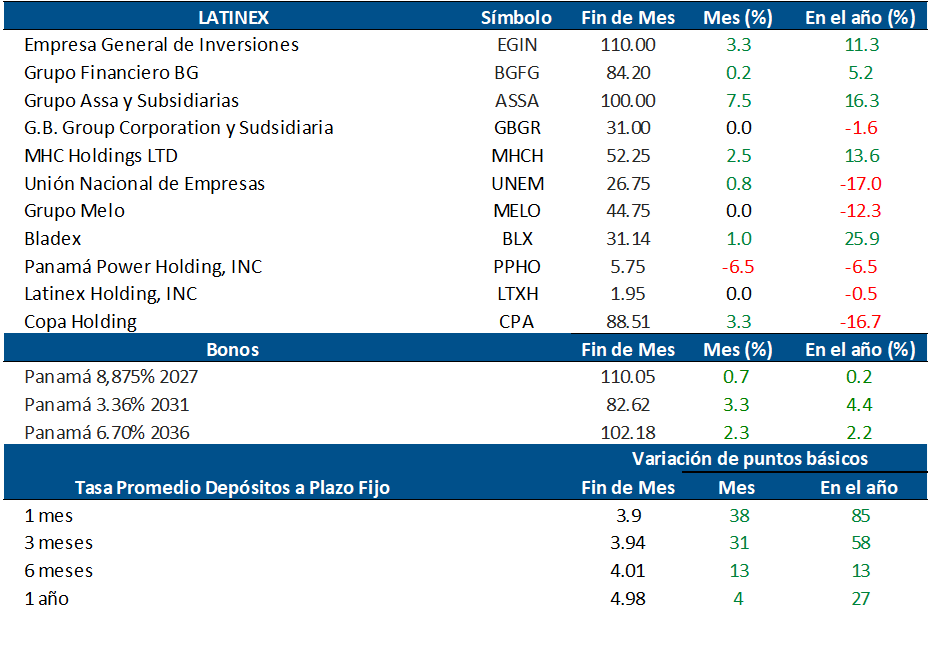Select the '6 meses' row label

coord(59,571)
